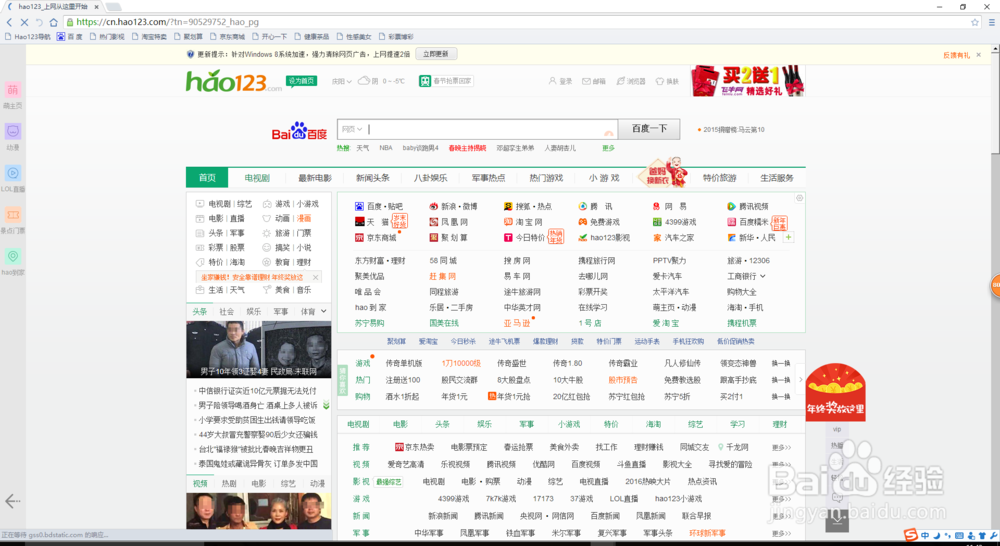1000x546 pixels.
Task: Close the update notification bar
Action: pyautogui.click(x=979, y=55)
